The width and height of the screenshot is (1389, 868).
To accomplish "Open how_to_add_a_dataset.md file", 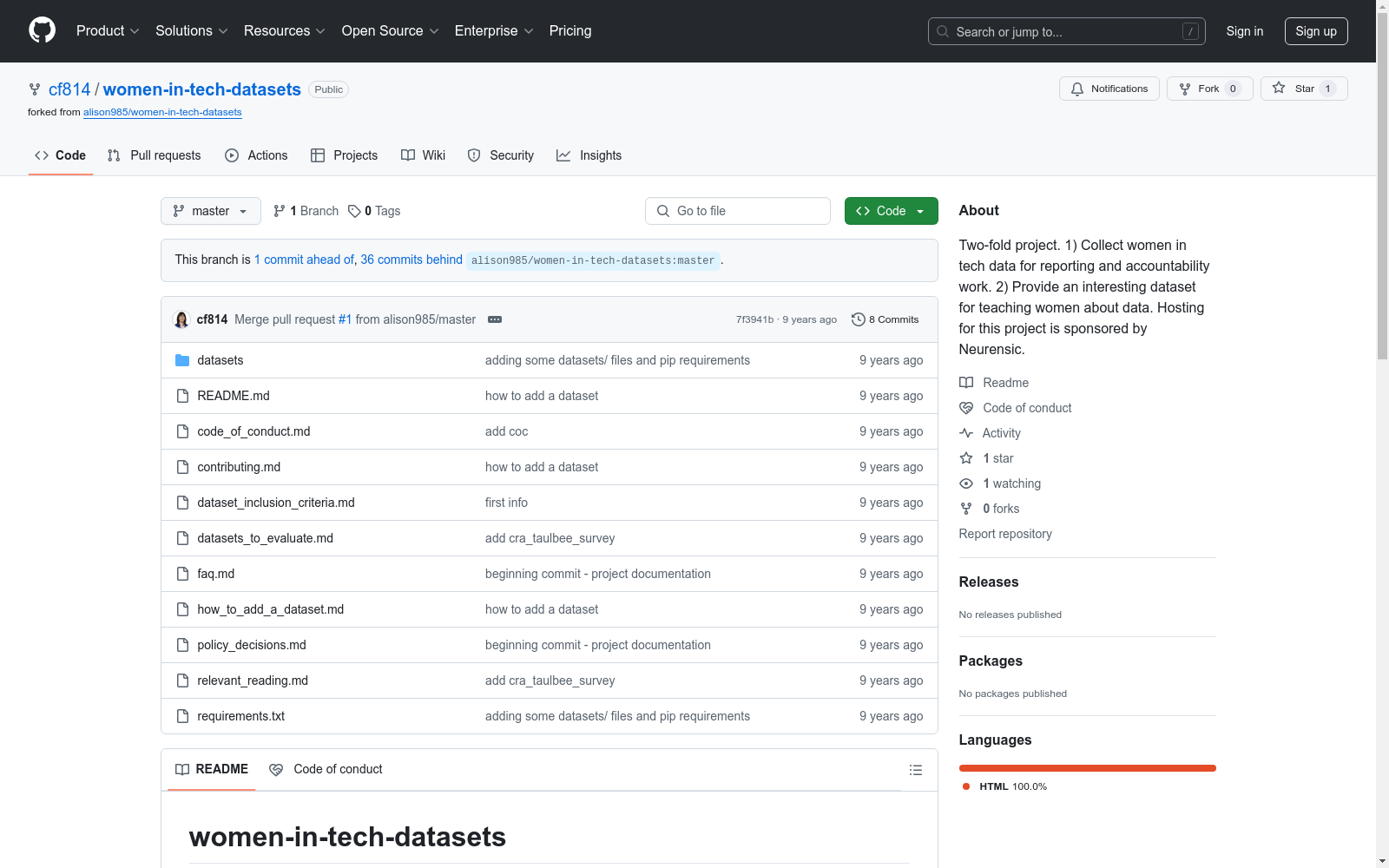I will (271, 609).
